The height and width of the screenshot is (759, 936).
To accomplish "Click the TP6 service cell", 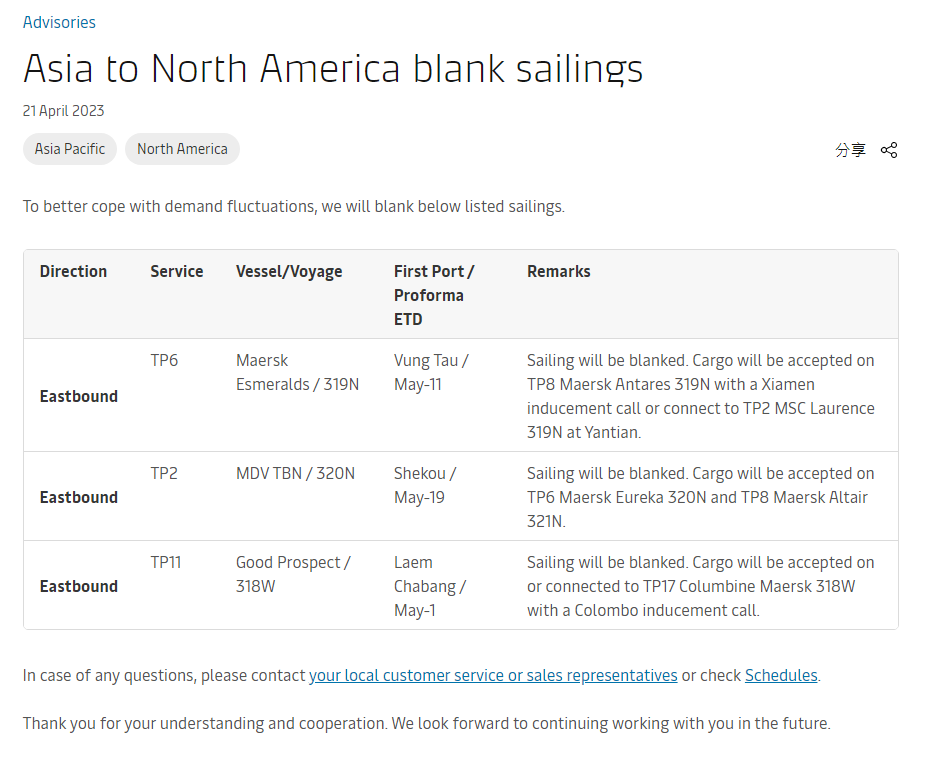I will coord(164,360).
